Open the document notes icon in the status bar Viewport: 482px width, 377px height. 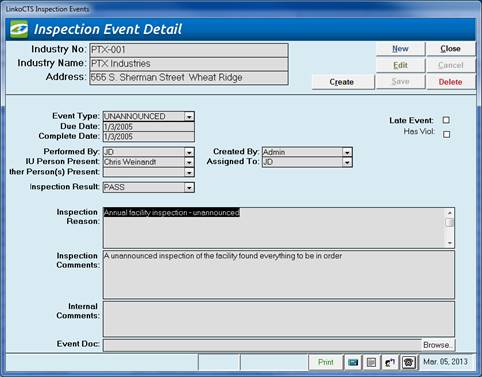[371, 362]
